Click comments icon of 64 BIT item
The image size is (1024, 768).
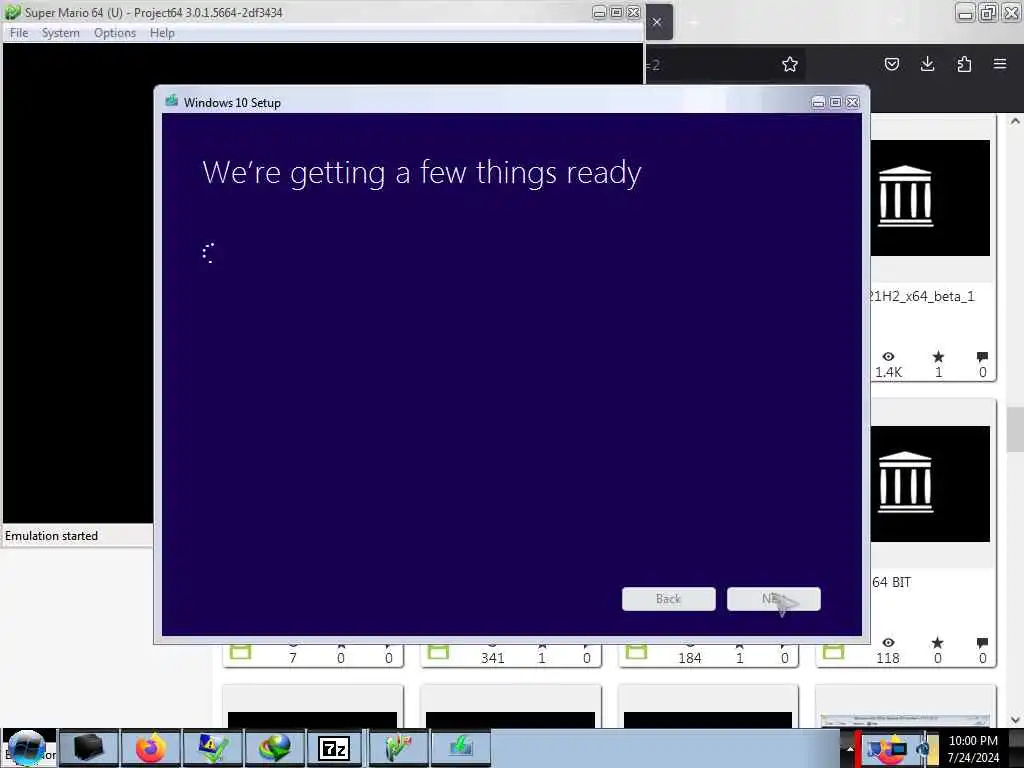(x=982, y=643)
